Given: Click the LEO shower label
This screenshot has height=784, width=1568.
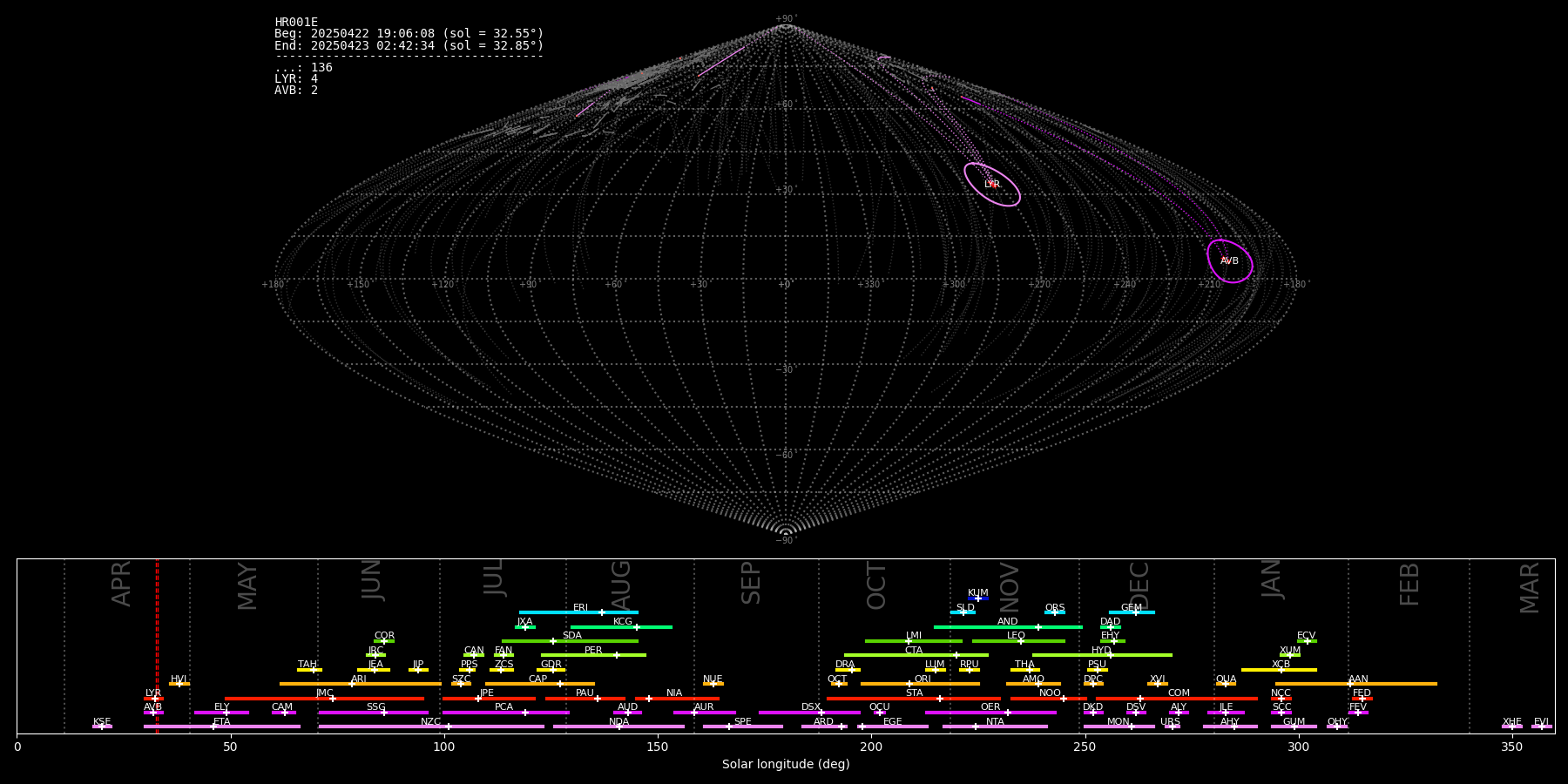Looking at the screenshot, I should tap(1017, 636).
